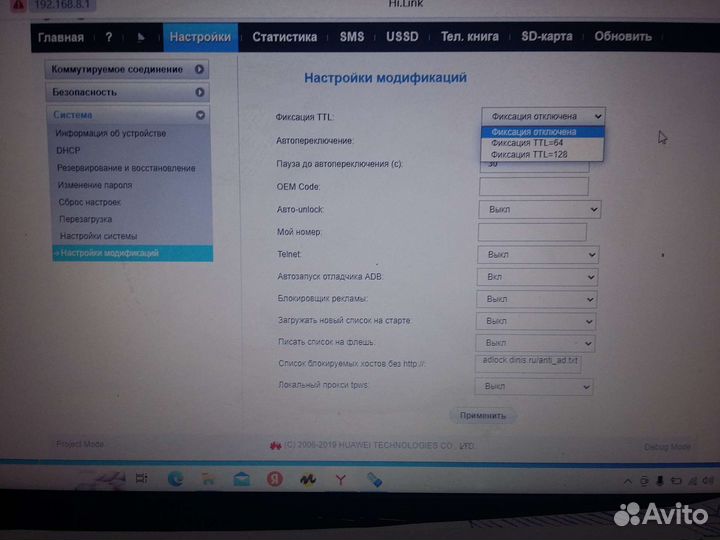This screenshot has width=720, height=540.
Task: Open the Тел. книга tab
Action: (x=470, y=36)
